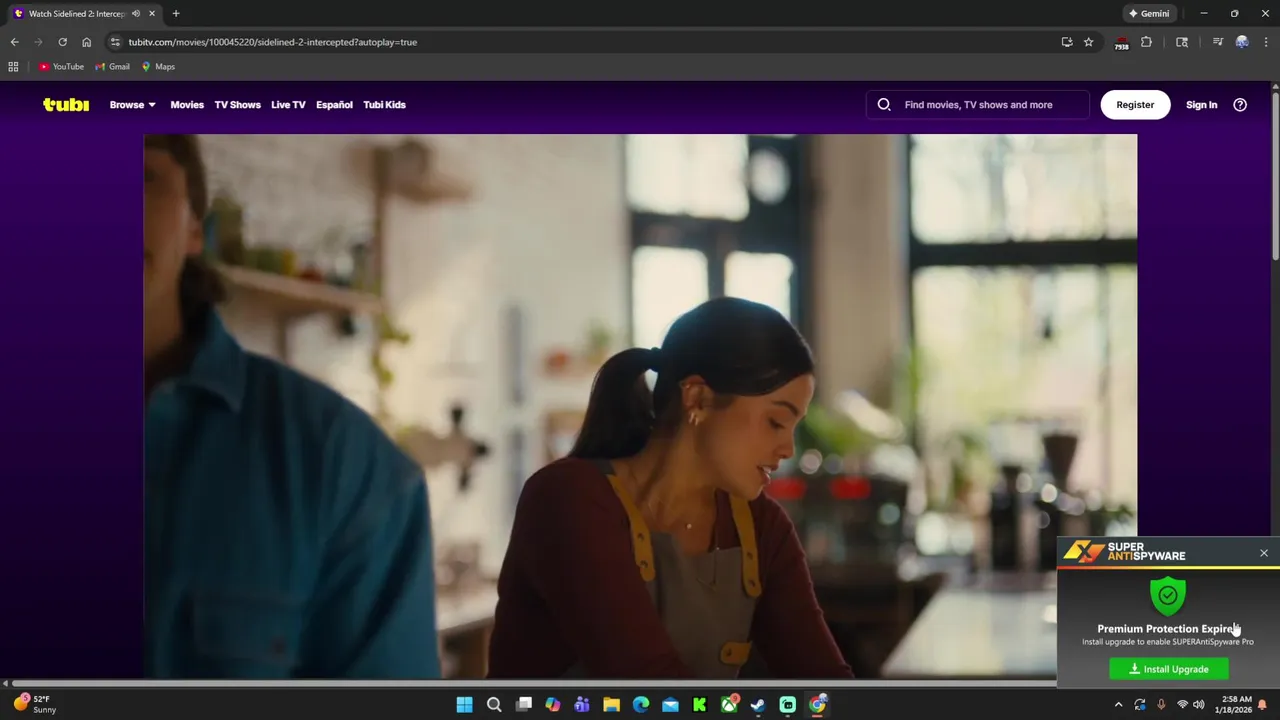1280x720 pixels.
Task: Open the Browse dropdown menu
Action: [132, 104]
